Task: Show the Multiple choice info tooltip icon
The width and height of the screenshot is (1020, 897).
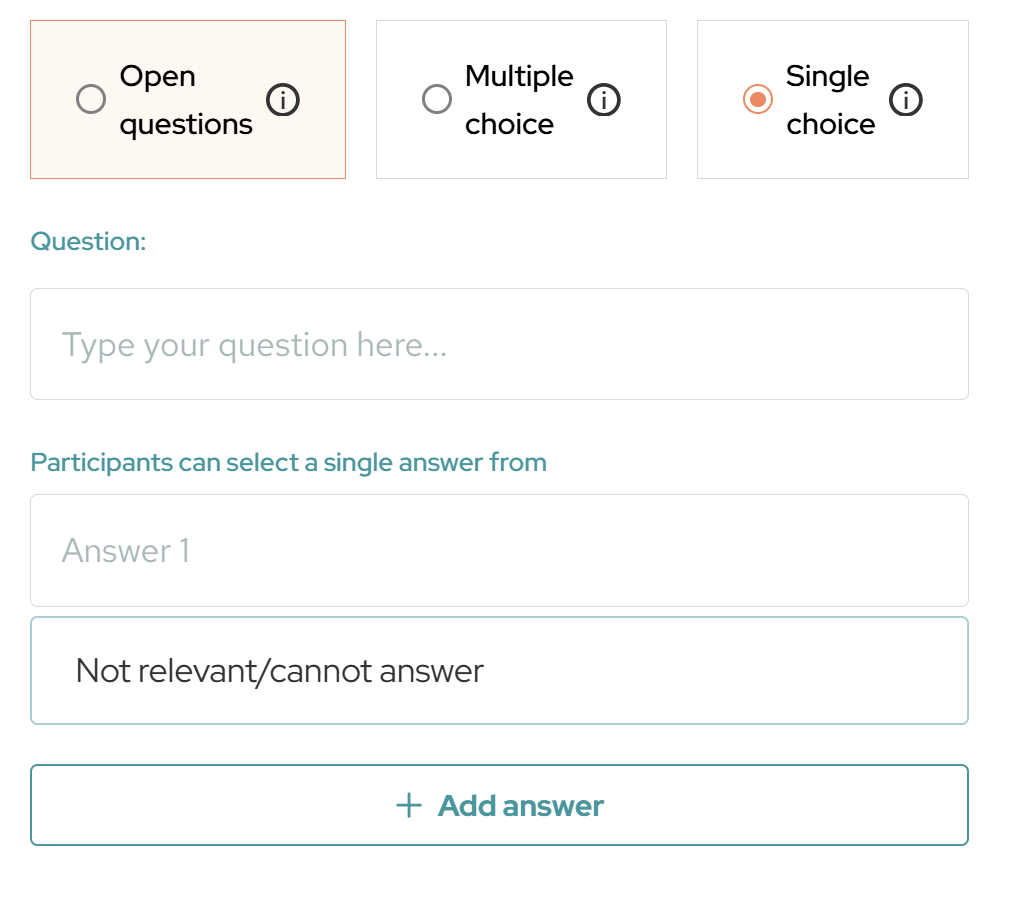Action: pyautogui.click(x=604, y=100)
